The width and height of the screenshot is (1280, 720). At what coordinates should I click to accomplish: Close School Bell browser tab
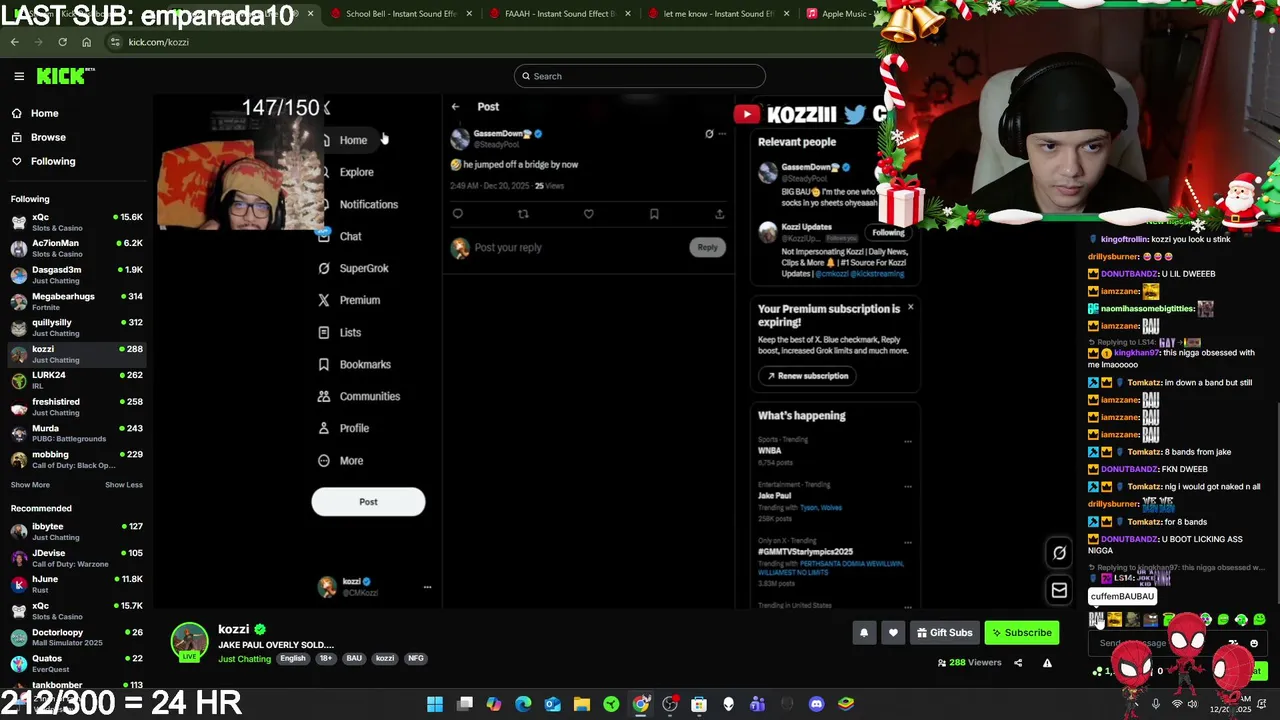[469, 14]
